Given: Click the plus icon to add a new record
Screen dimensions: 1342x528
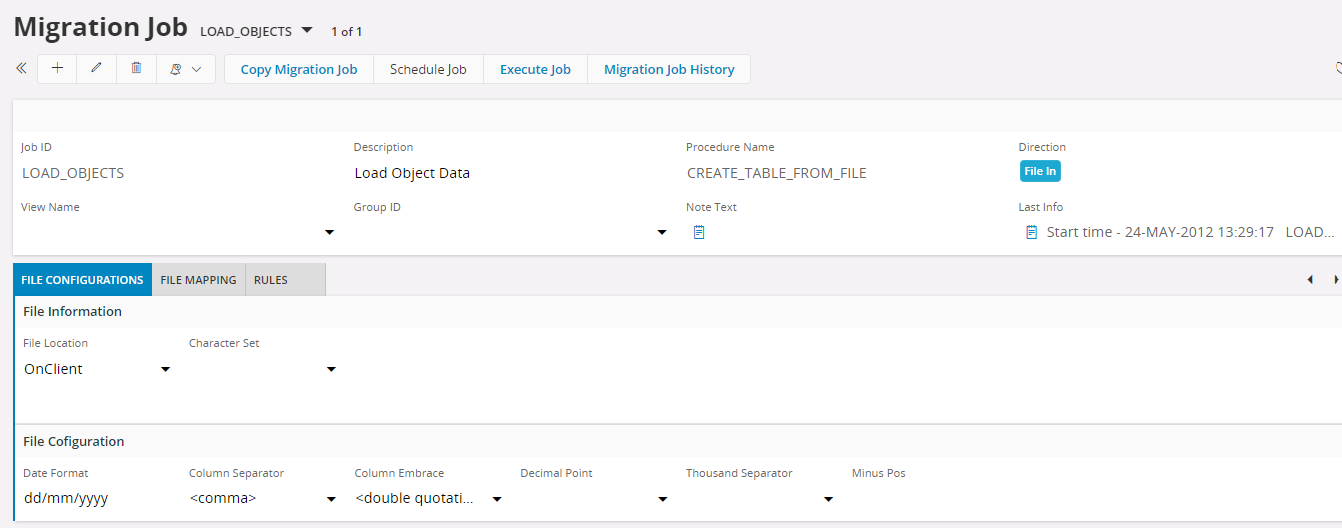Looking at the screenshot, I should tap(57, 69).
